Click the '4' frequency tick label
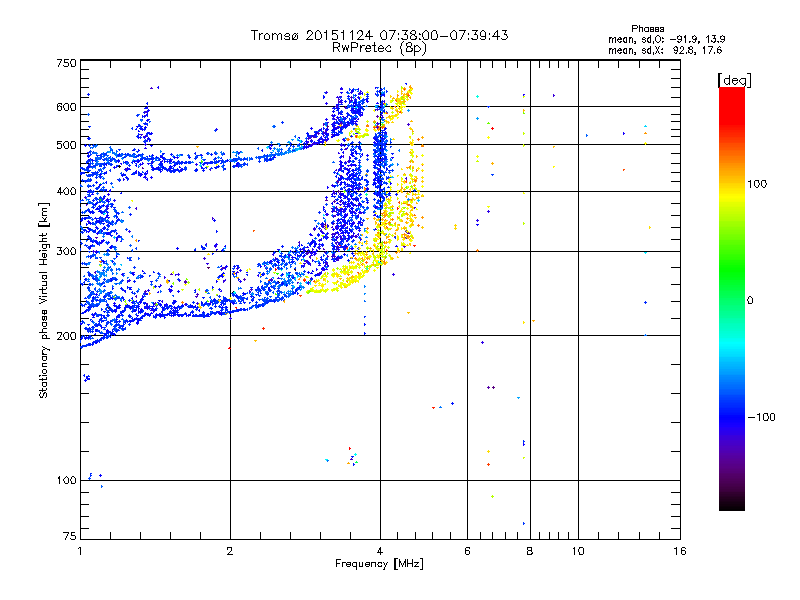 coord(380,551)
